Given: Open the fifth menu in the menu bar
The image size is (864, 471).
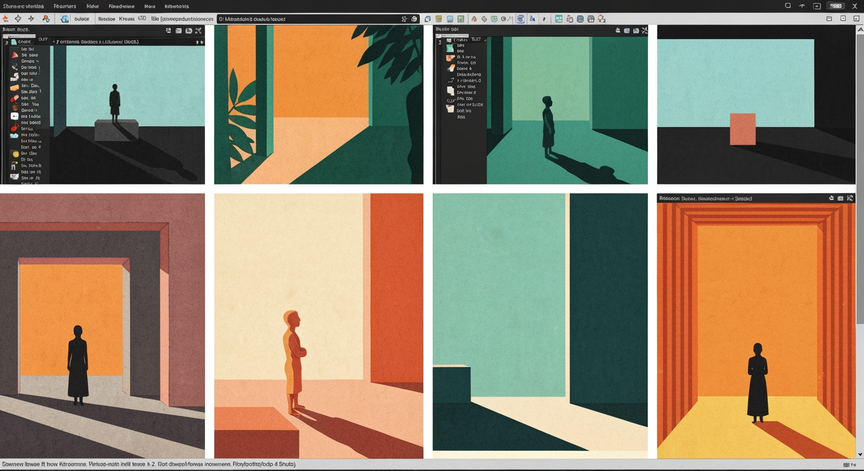Looking at the screenshot, I should point(149,6).
